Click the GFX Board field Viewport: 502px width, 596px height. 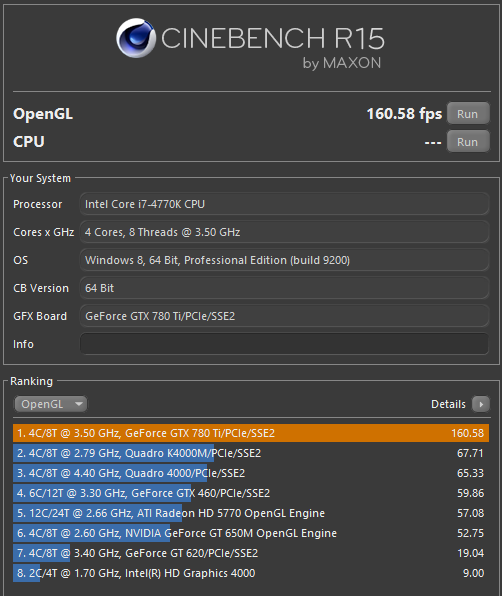[284, 316]
